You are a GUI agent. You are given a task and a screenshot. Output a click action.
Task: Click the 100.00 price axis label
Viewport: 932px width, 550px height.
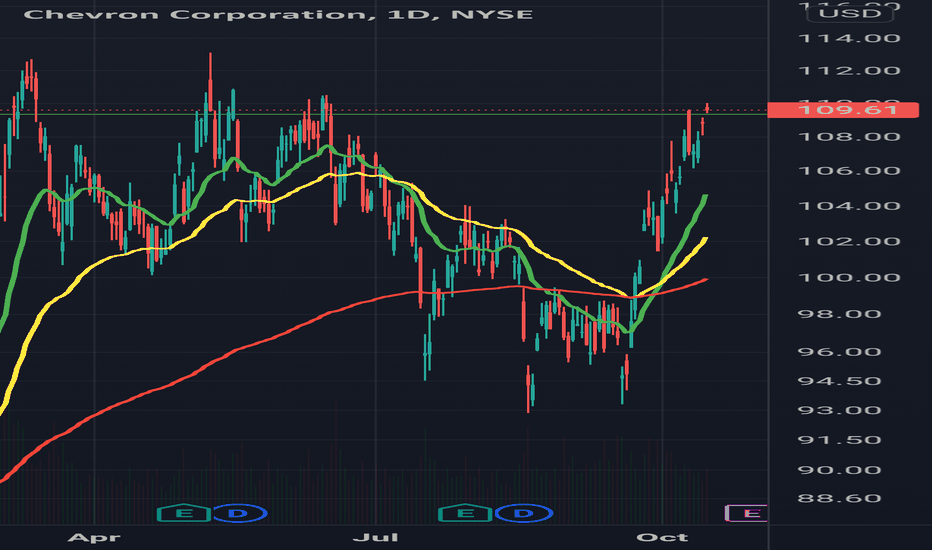coord(849,278)
